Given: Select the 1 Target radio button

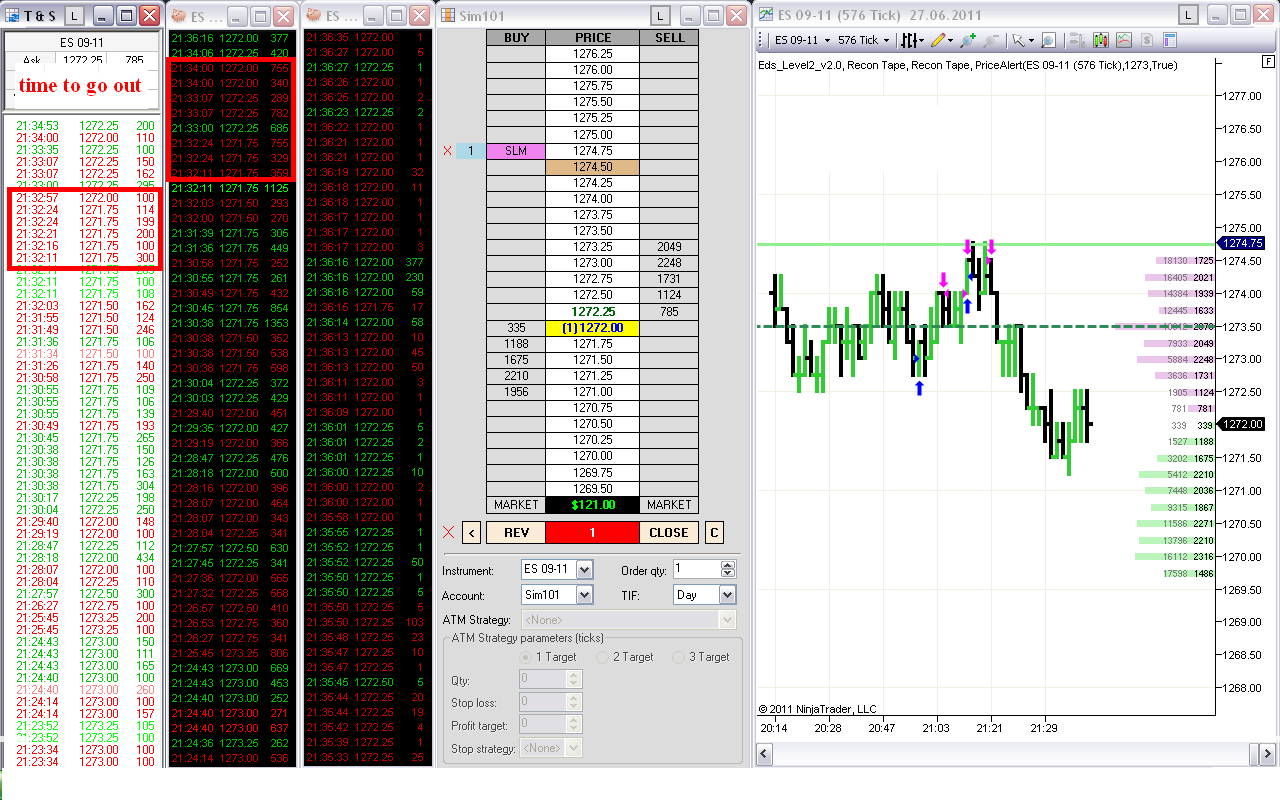Looking at the screenshot, I should (x=526, y=657).
